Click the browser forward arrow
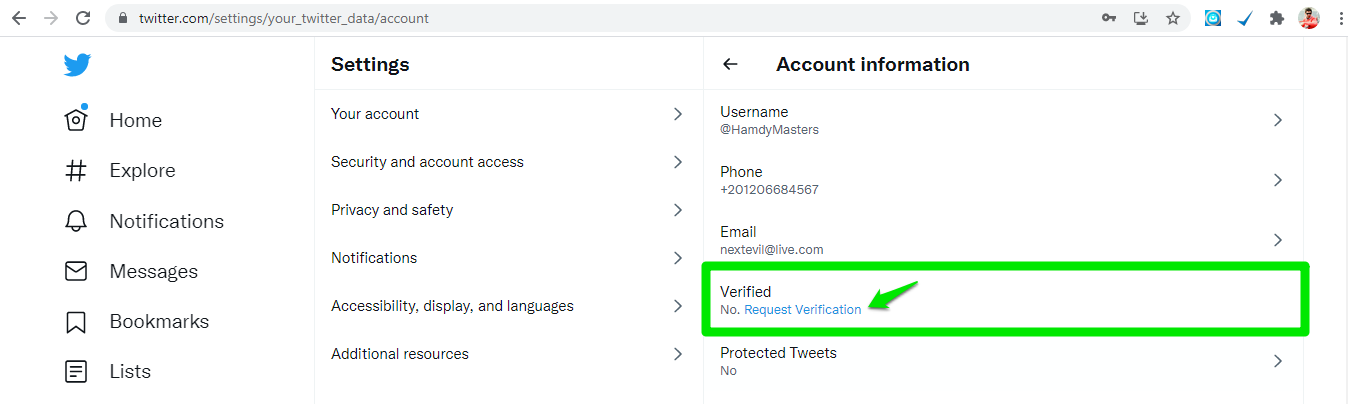This screenshot has height=404, width=1348. click(51, 18)
